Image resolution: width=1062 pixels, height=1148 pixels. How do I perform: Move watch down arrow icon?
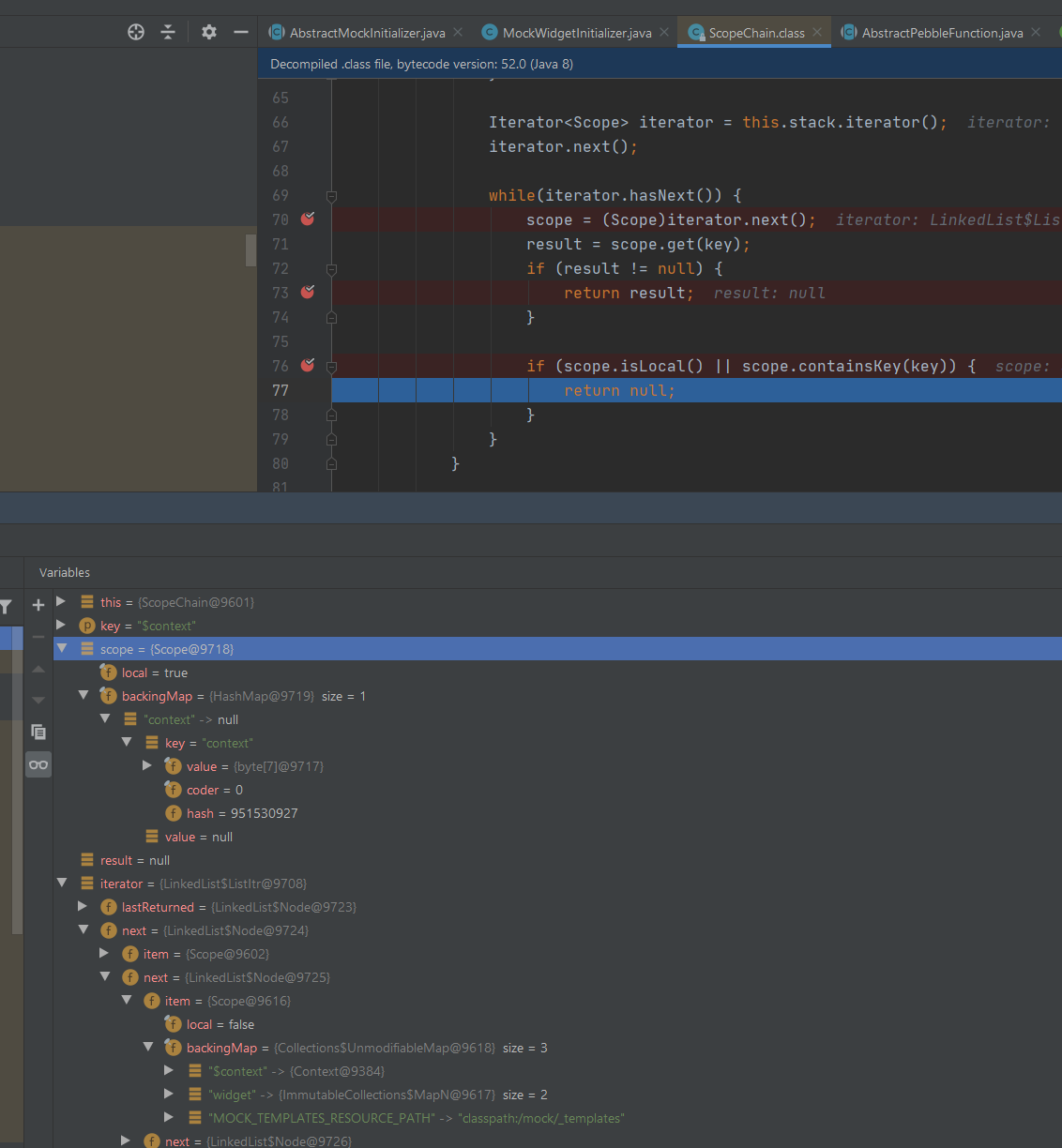[x=38, y=700]
